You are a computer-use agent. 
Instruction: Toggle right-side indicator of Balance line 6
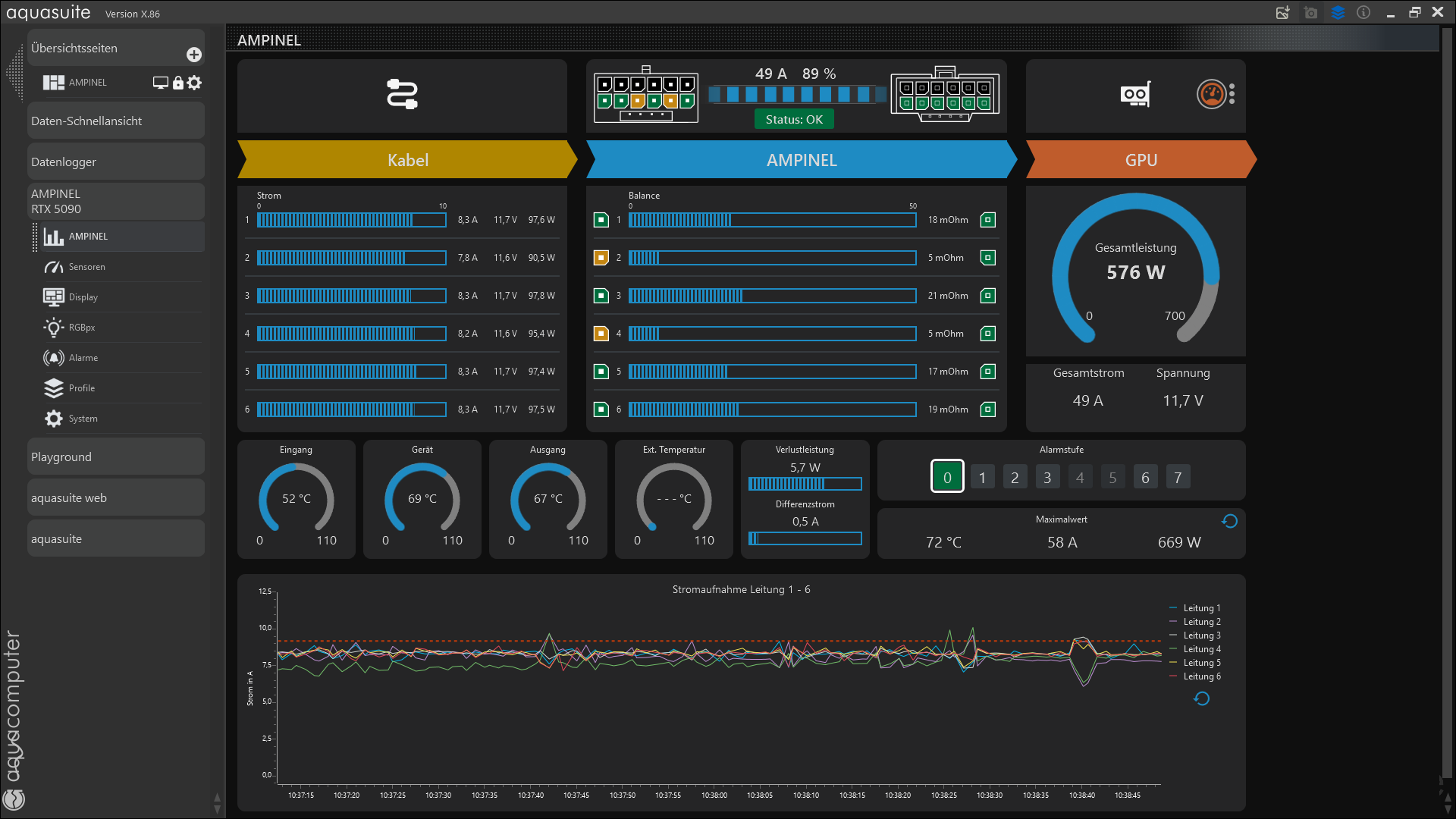[987, 409]
